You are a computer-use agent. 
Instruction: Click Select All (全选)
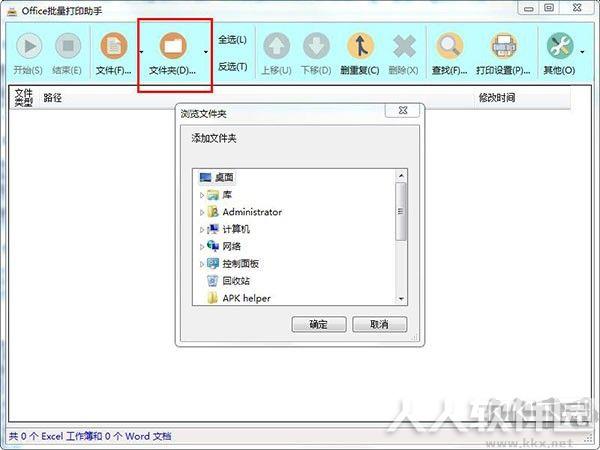tap(232, 39)
